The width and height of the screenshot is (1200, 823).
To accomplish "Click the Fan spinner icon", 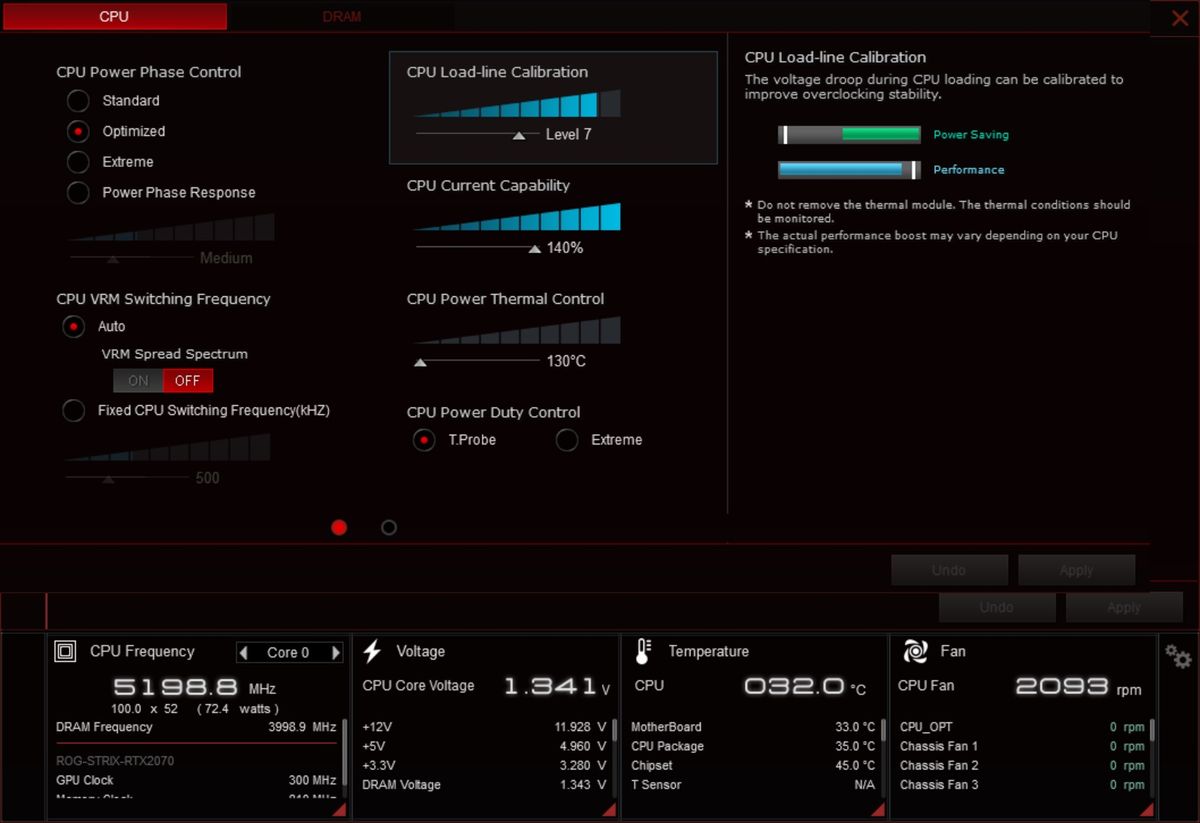I will click(915, 652).
